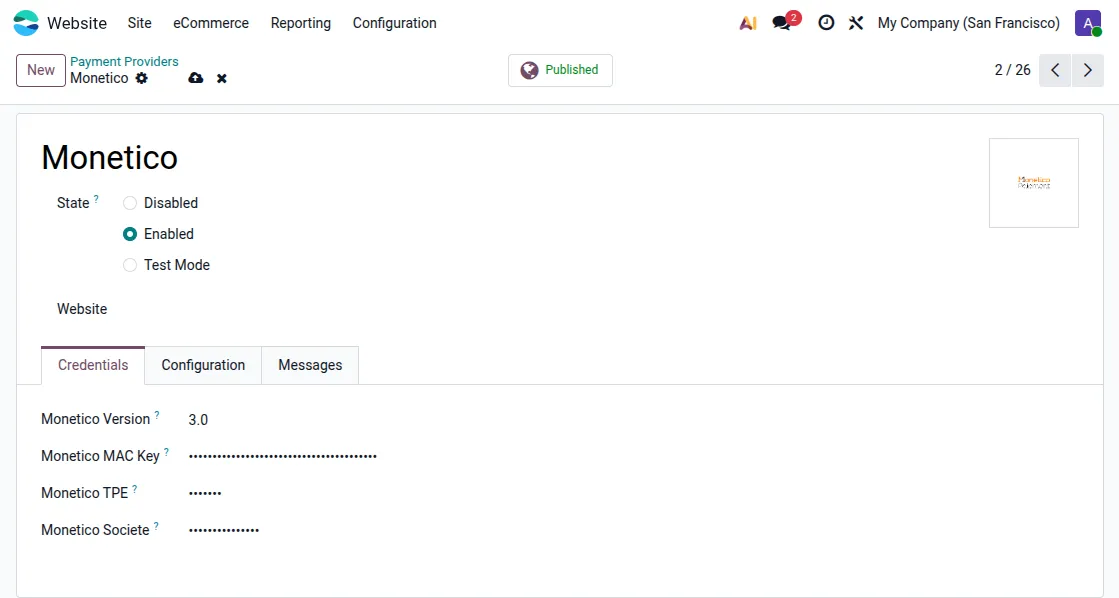Screen dimensions: 1119x598
Task: Select the Disabled state radio button
Action: point(130,203)
